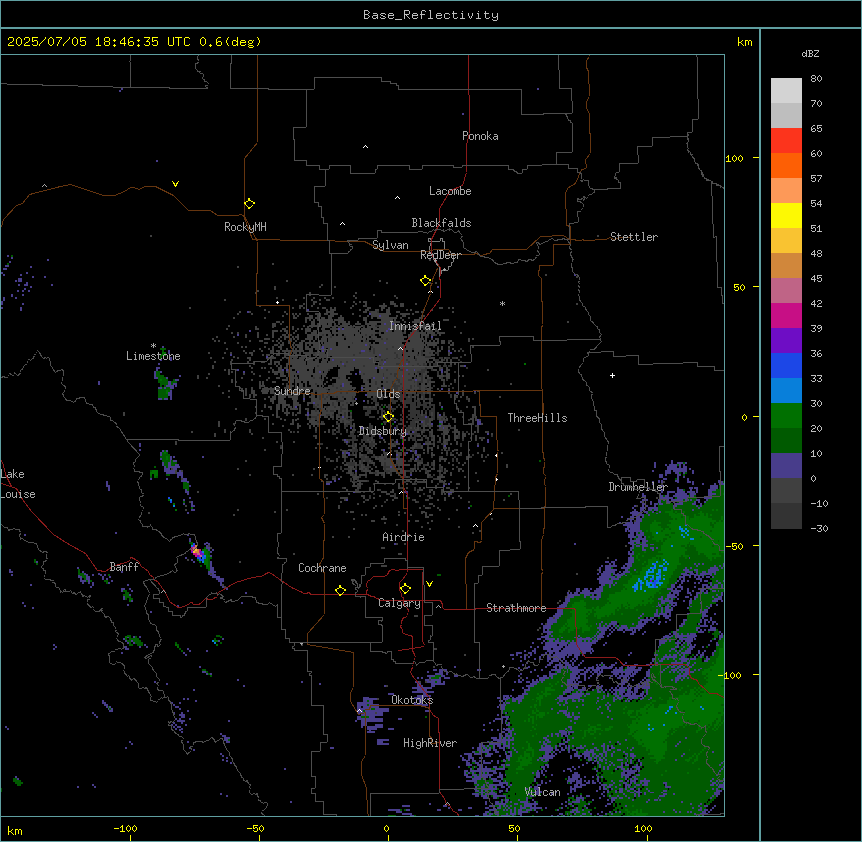This screenshot has width=862, height=842.
Task: Click the Strathmore city label
Action: pos(516,608)
